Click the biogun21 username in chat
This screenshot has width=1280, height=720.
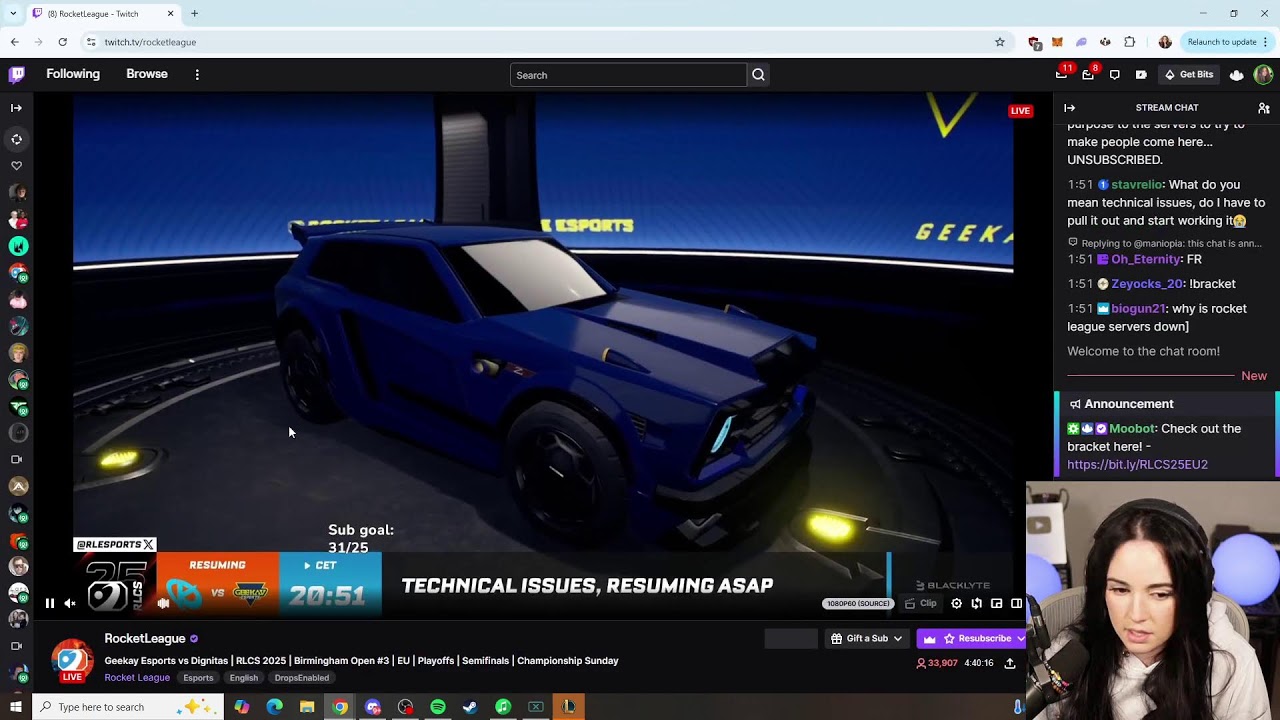(x=1138, y=309)
